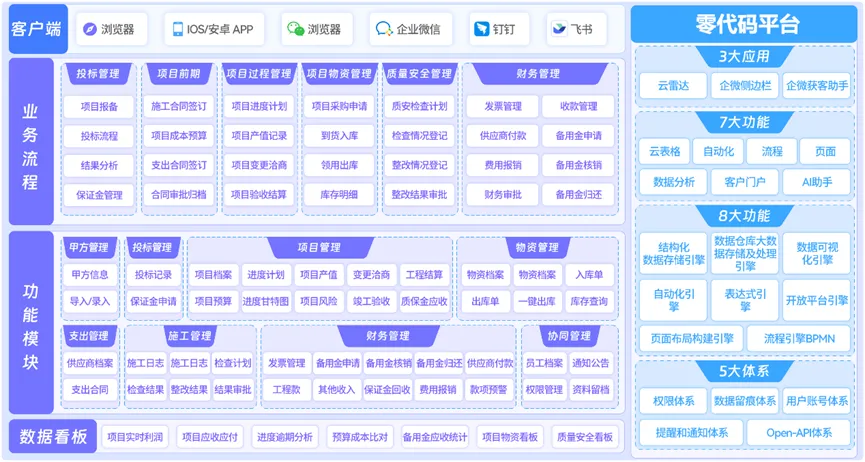Click the Feishu (飞书) icon

(559, 29)
